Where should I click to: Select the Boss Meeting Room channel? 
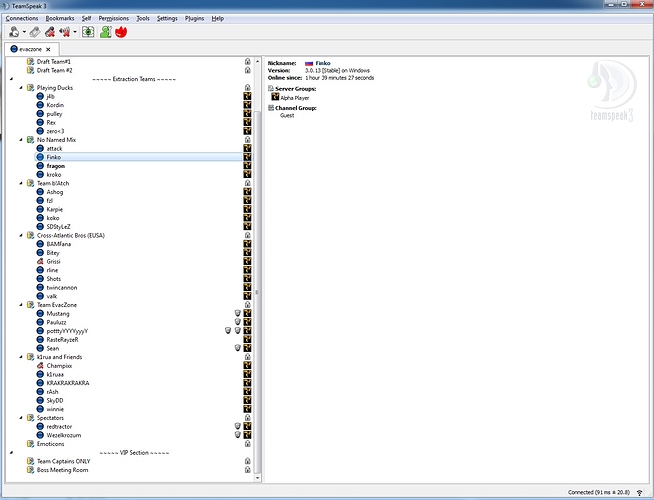click(x=62, y=470)
